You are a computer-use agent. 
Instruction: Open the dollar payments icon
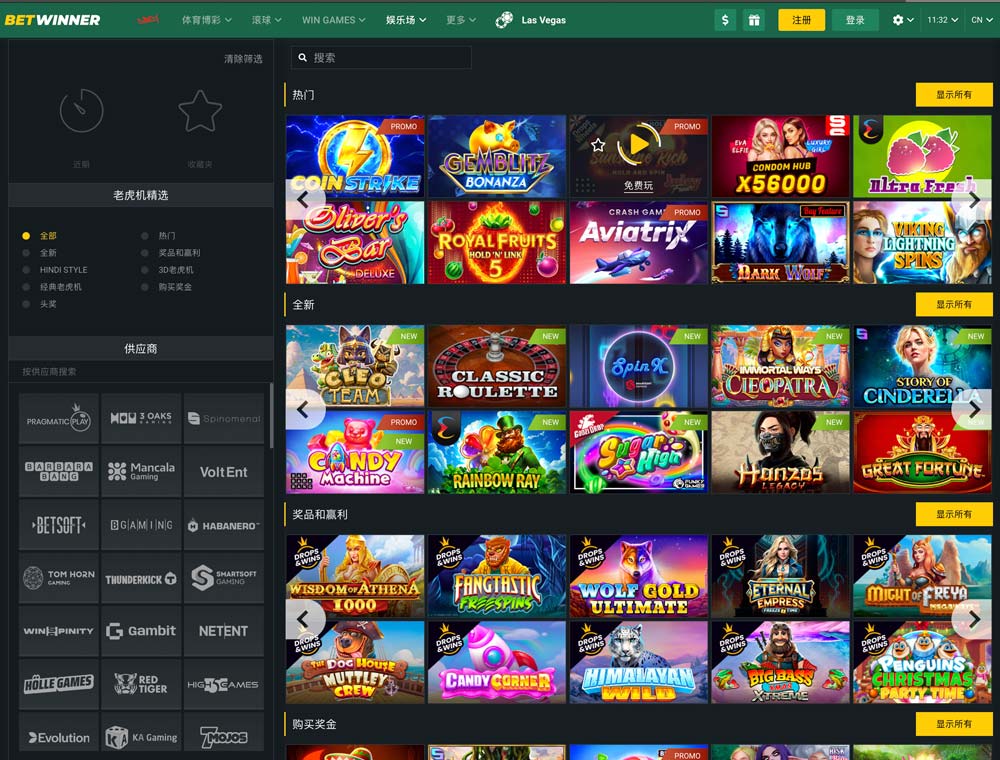[725, 20]
